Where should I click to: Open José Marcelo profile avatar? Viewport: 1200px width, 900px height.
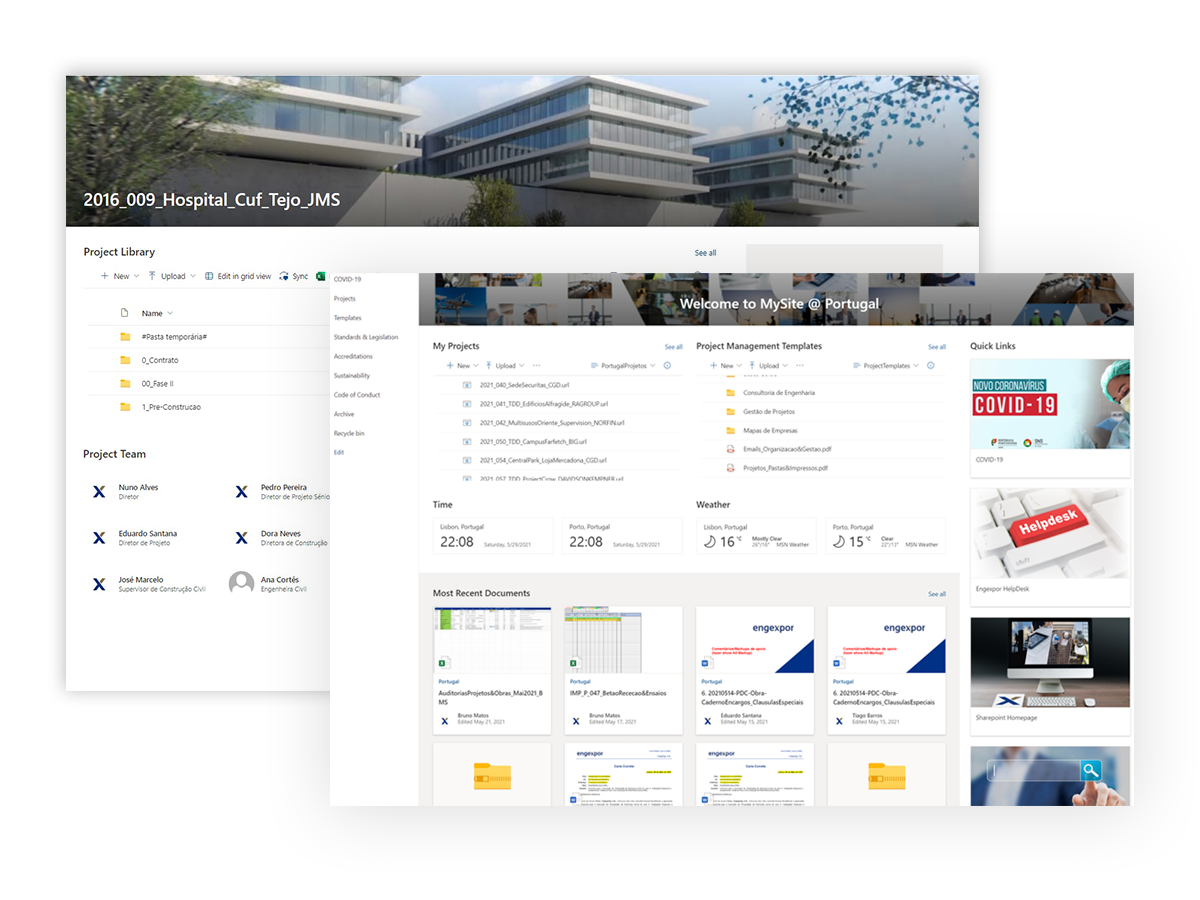(99, 583)
